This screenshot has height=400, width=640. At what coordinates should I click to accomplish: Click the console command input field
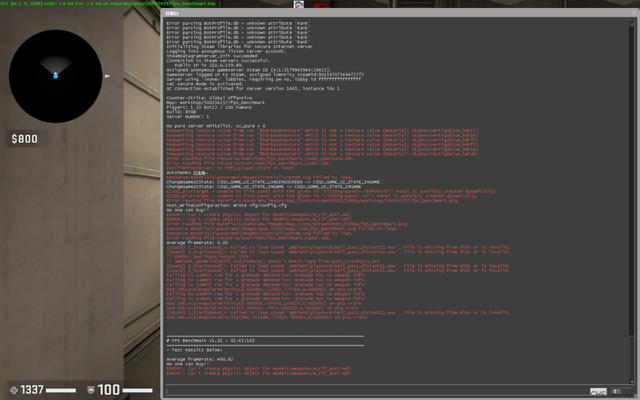coord(376,391)
